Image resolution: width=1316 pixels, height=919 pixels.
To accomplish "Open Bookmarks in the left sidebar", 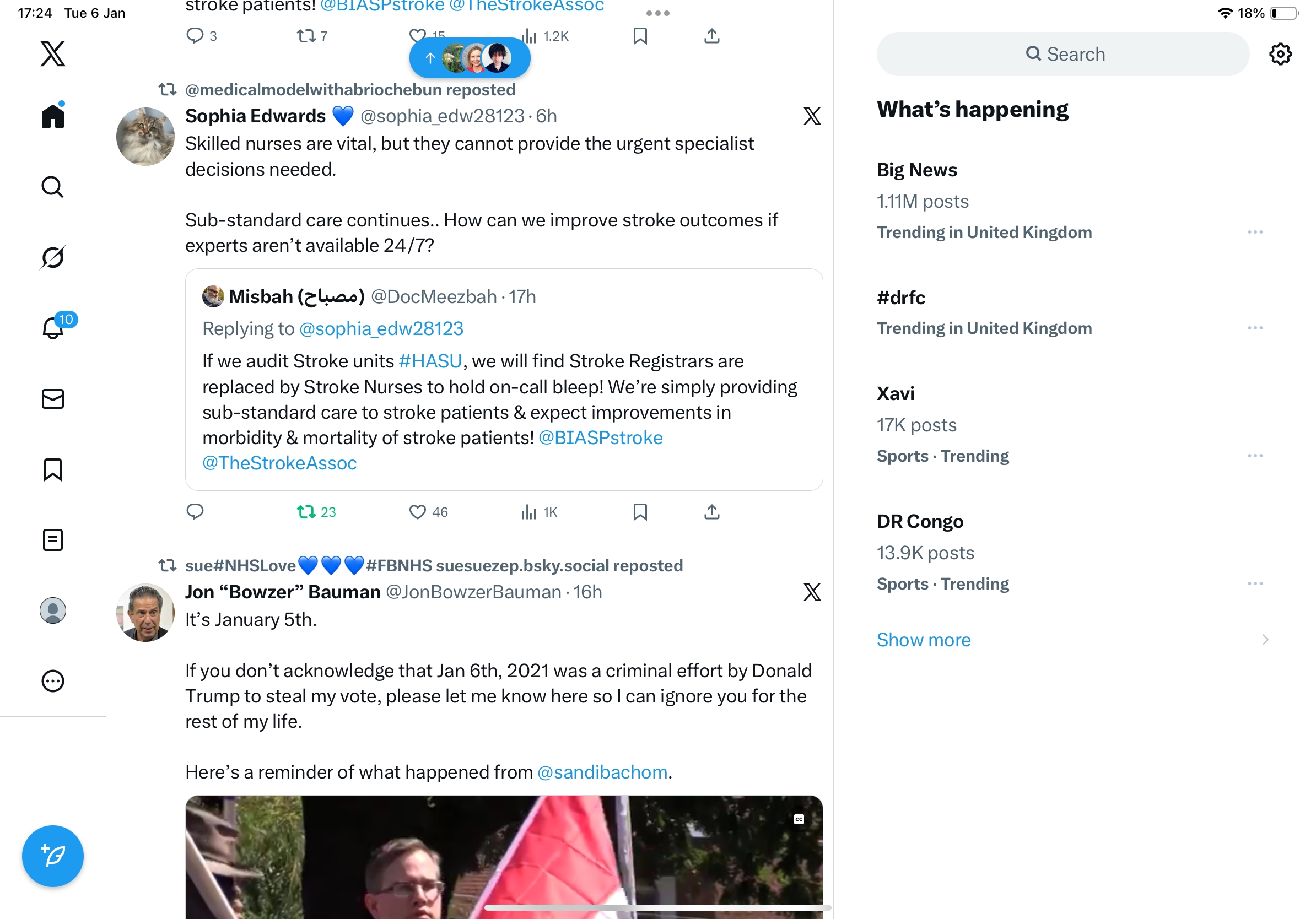I will pos(53,469).
